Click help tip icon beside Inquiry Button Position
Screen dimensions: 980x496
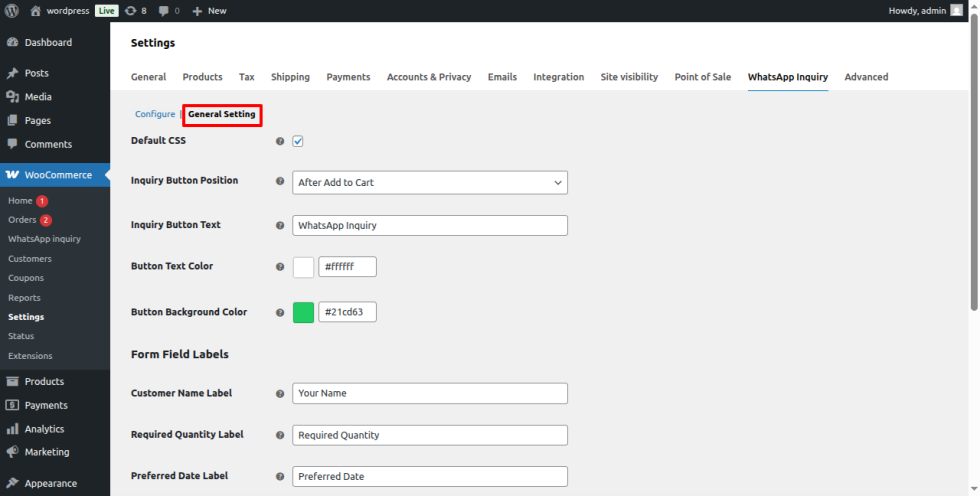[x=280, y=181]
